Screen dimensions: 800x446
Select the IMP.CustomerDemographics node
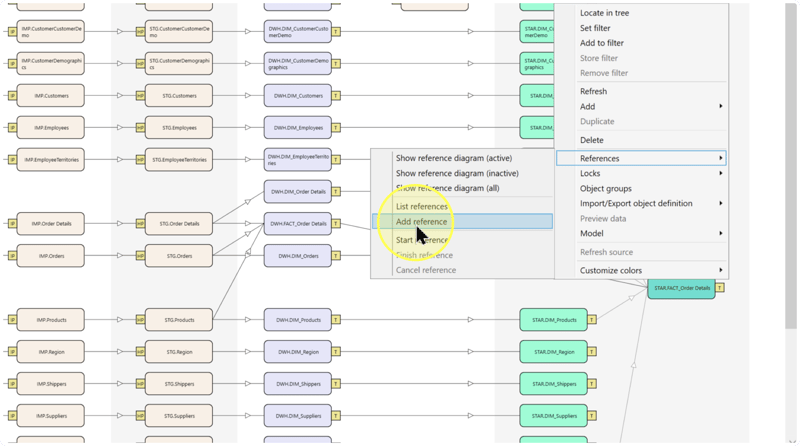(x=51, y=63)
